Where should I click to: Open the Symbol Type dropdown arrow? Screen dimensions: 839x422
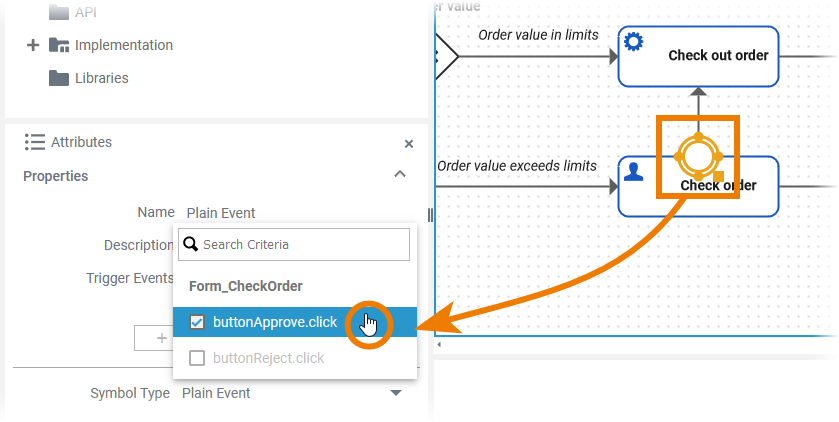click(x=396, y=393)
